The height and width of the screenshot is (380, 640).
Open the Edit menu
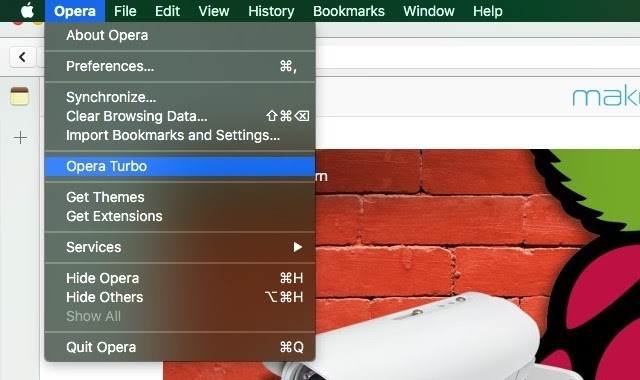(x=167, y=11)
